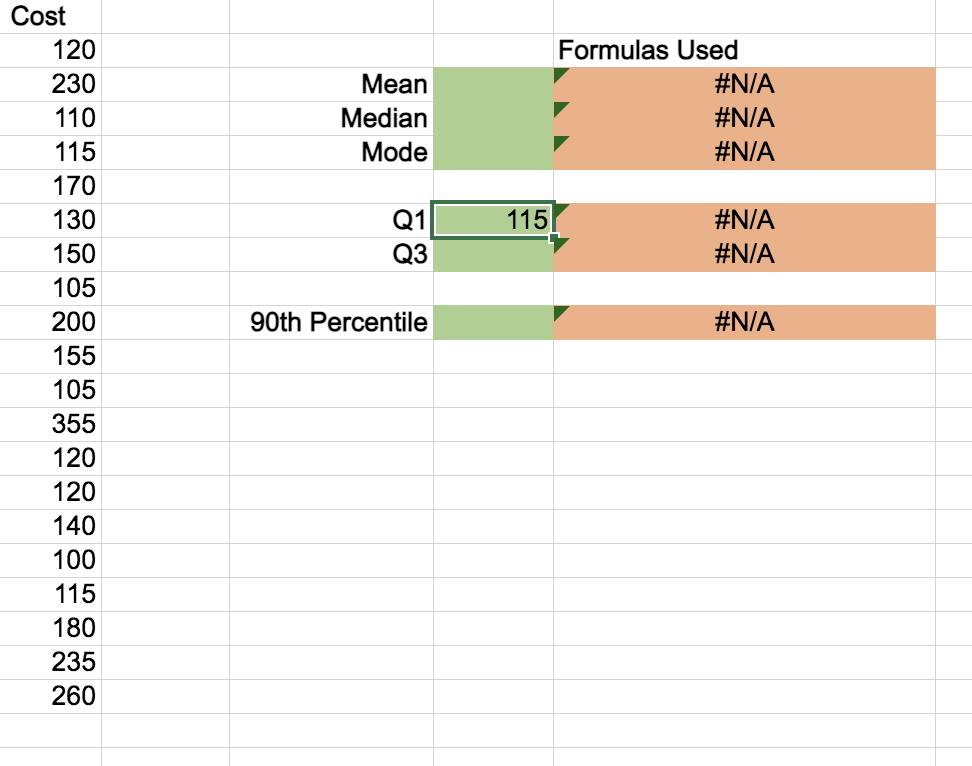Select the green Mode value cell
The height and width of the screenshot is (766, 972).
493,152
